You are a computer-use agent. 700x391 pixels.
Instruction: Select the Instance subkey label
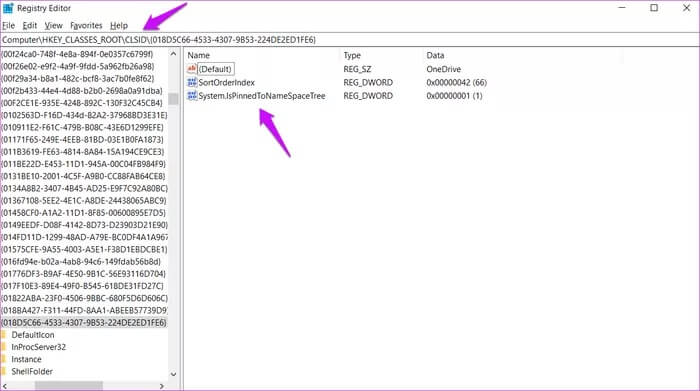pyautogui.click(x=26, y=359)
